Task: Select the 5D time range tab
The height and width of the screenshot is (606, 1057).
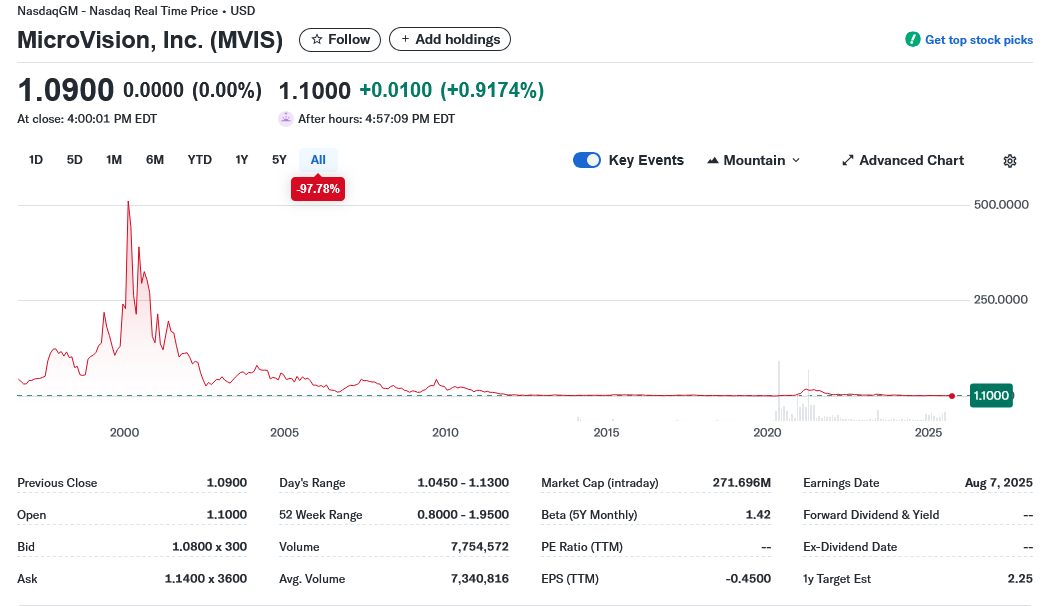Action: [x=74, y=160]
